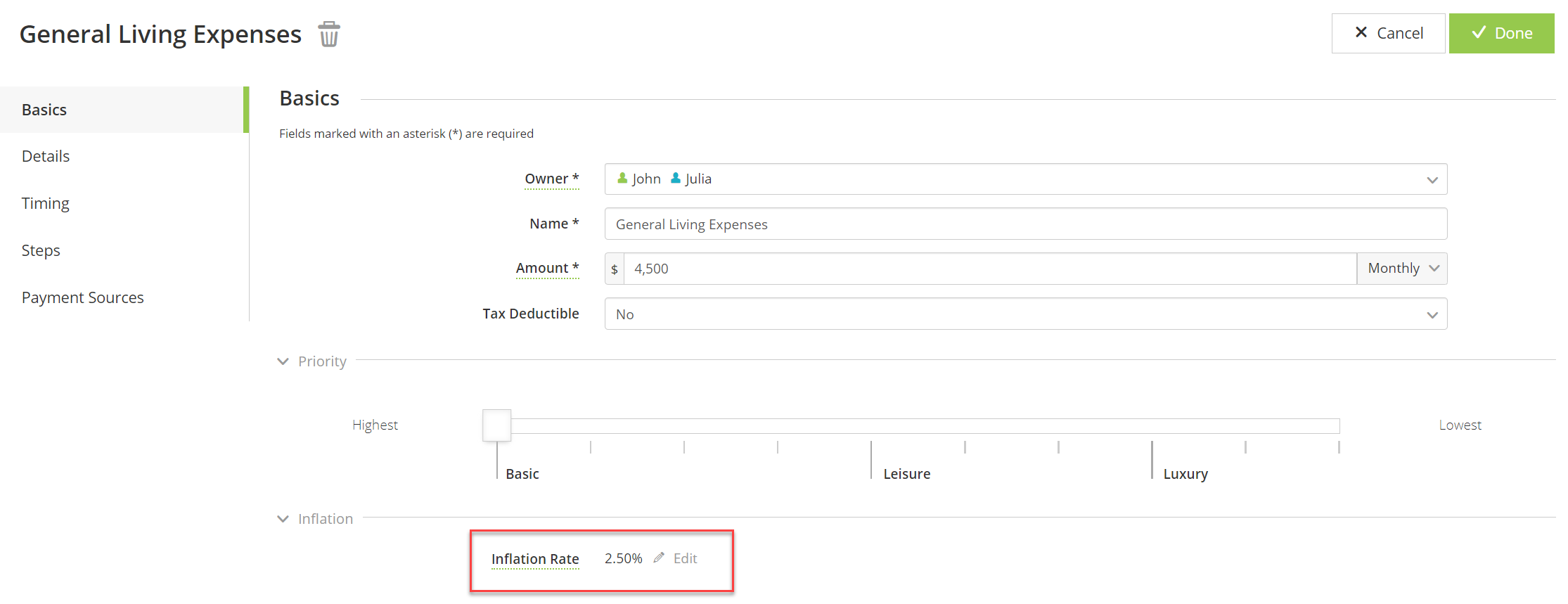The width and height of the screenshot is (1568, 604).
Task: Open the Monthly frequency dropdown
Action: [1402, 269]
